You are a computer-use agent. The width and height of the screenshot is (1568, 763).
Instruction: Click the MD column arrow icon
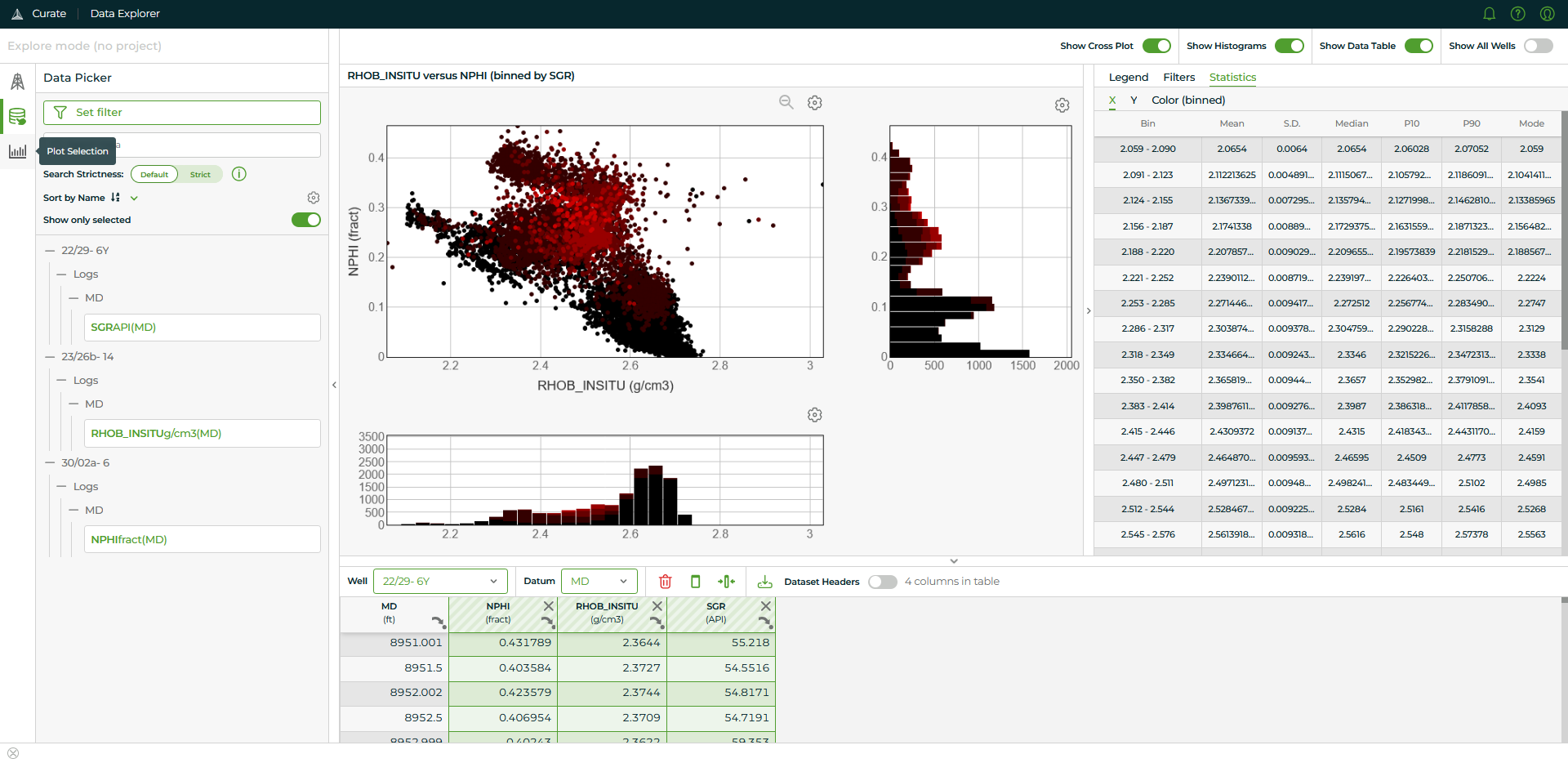439,622
